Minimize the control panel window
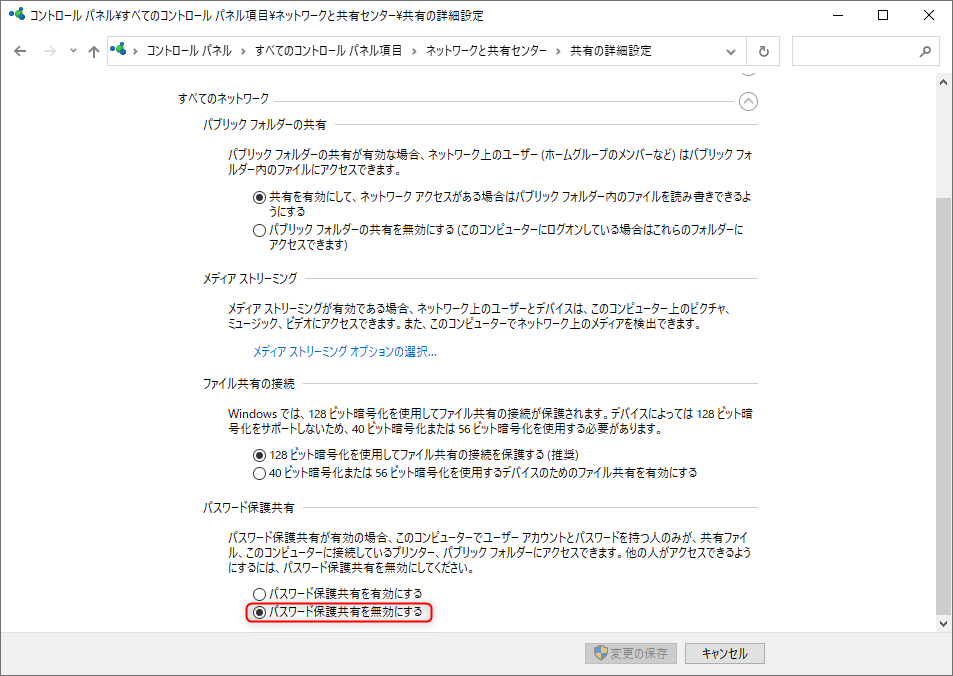The width and height of the screenshot is (953, 676). click(838, 15)
